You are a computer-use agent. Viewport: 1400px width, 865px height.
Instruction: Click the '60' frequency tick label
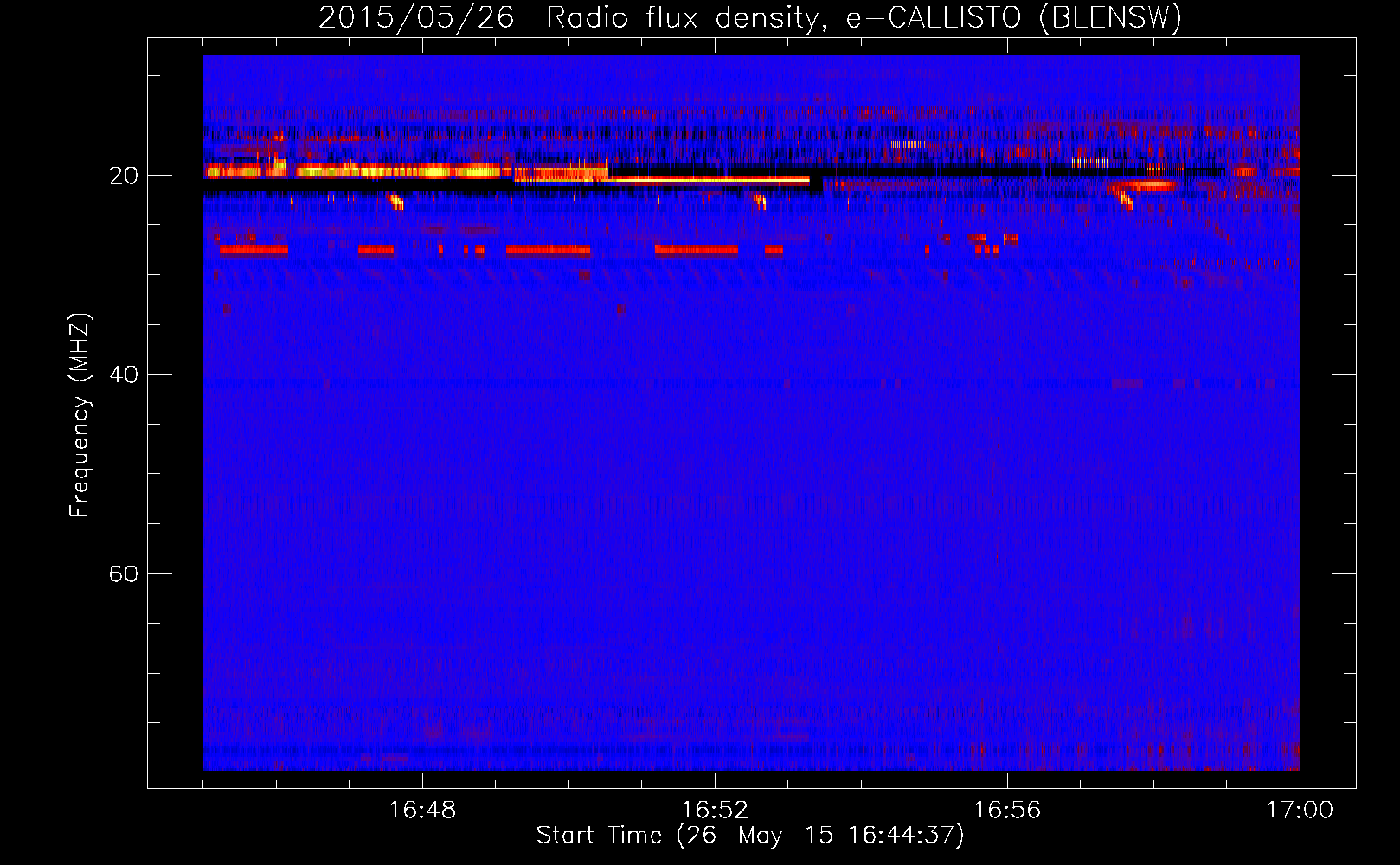124,574
